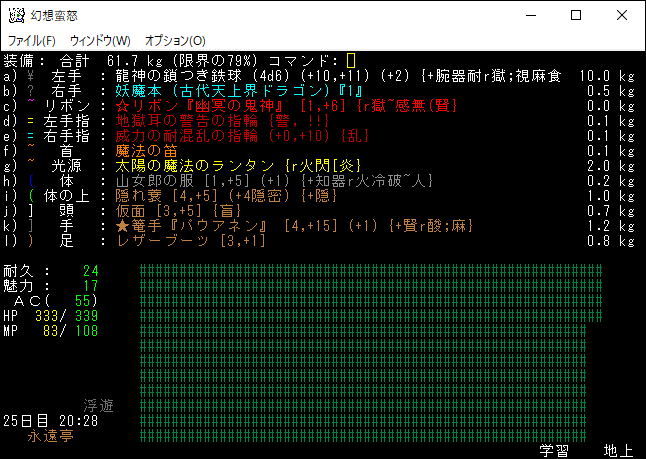Image resolution: width=646 pixels, height=459 pixels.
Task: Click the 永遠亭 location label
Action: pyautogui.click(x=48, y=436)
